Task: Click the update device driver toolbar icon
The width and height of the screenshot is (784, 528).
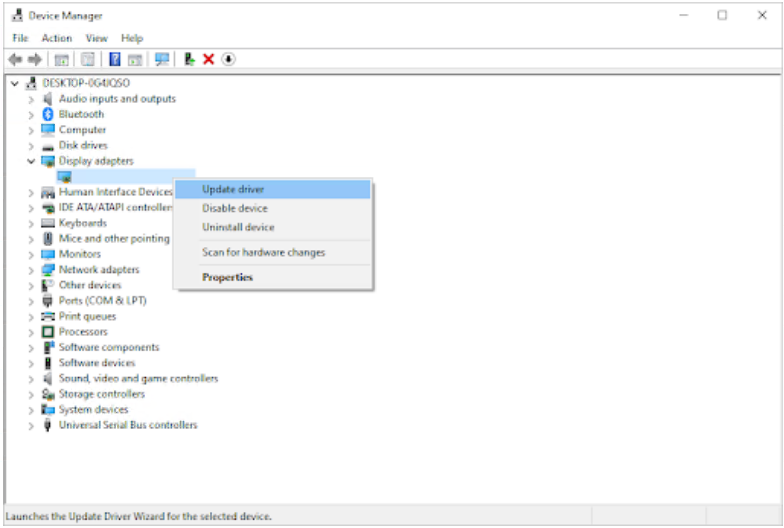Action: click(189, 59)
